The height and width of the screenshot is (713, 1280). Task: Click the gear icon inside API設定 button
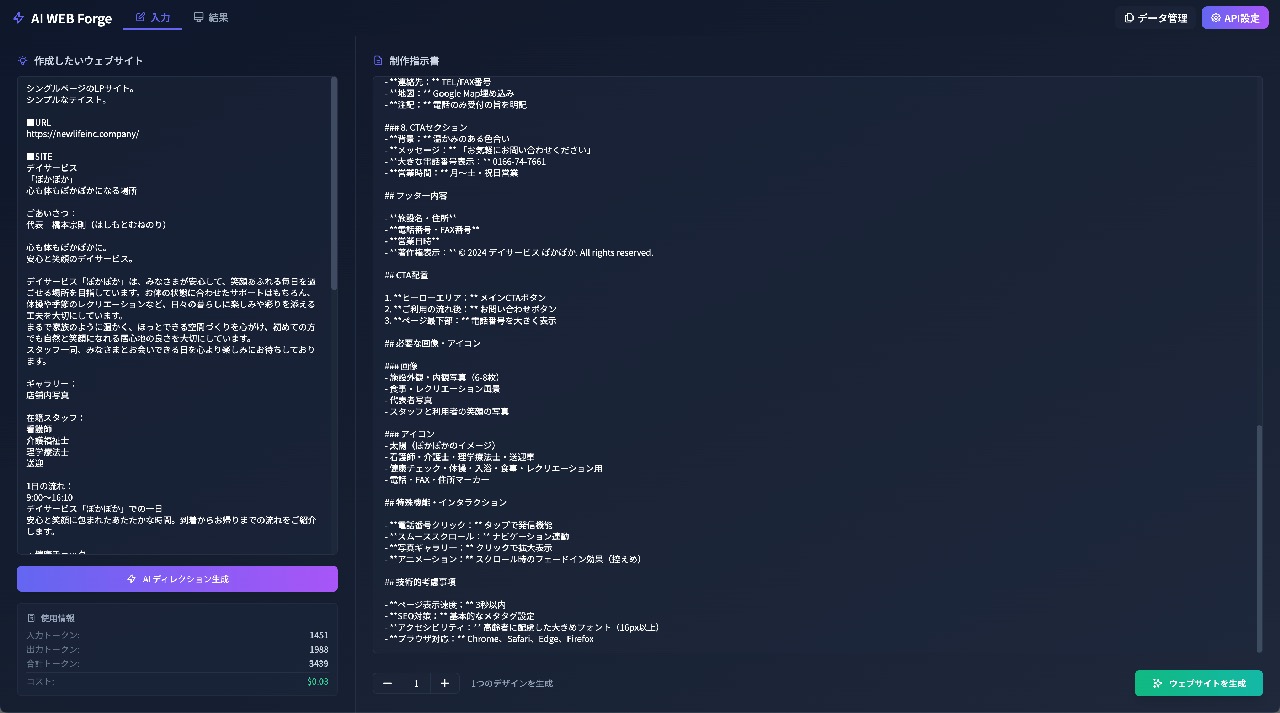pos(1214,17)
